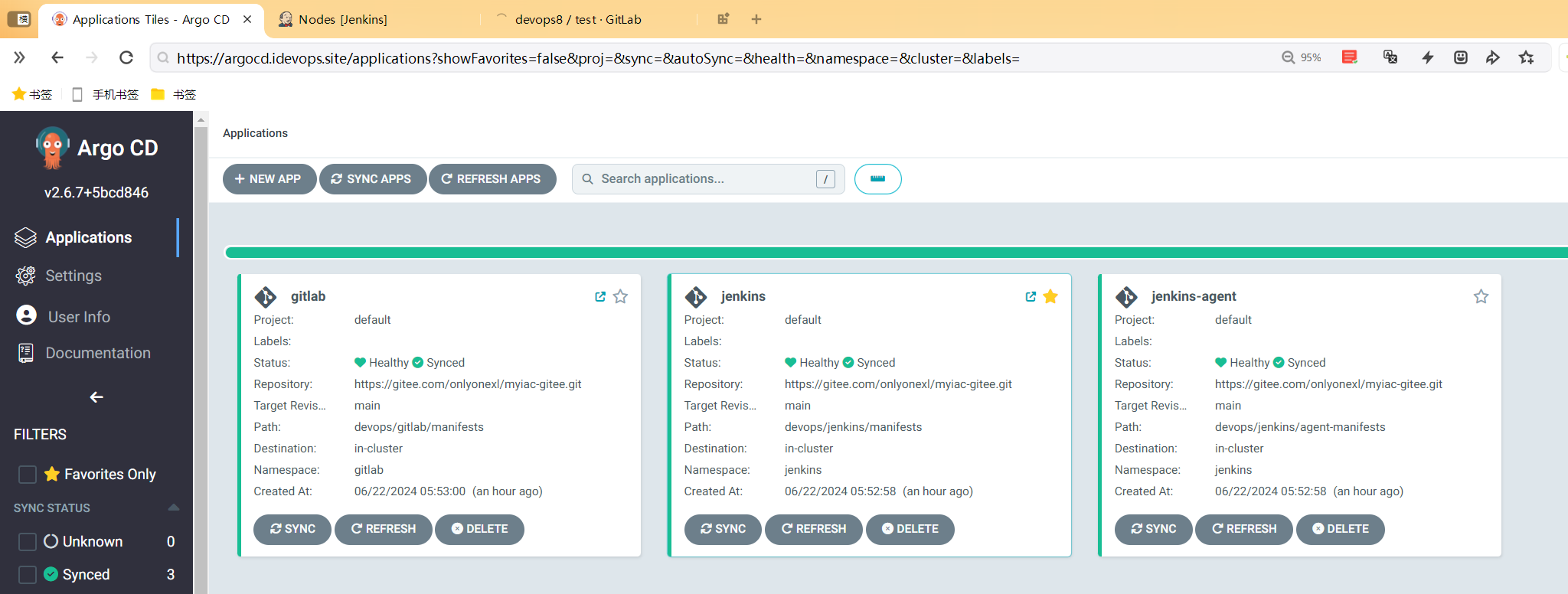Image resolution: width=1568 pixels, height=594 pixels.
Task: Click the Documentation book icon
Action: (x=25, y=353)
